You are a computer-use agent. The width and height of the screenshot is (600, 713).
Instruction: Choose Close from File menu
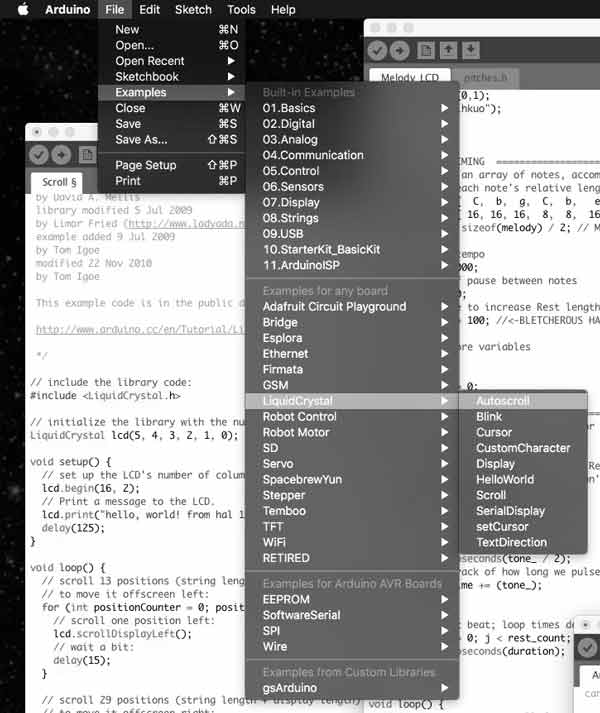(172, 108)
